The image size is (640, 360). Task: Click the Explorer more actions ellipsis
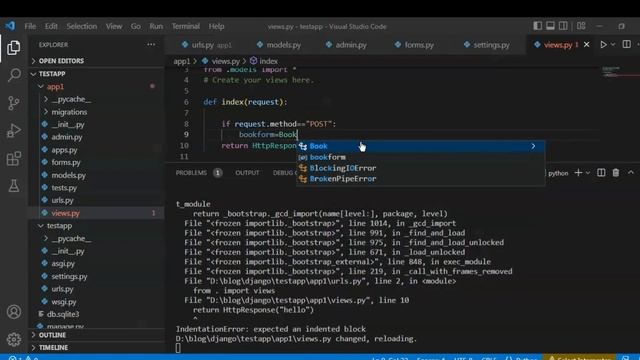151,44
